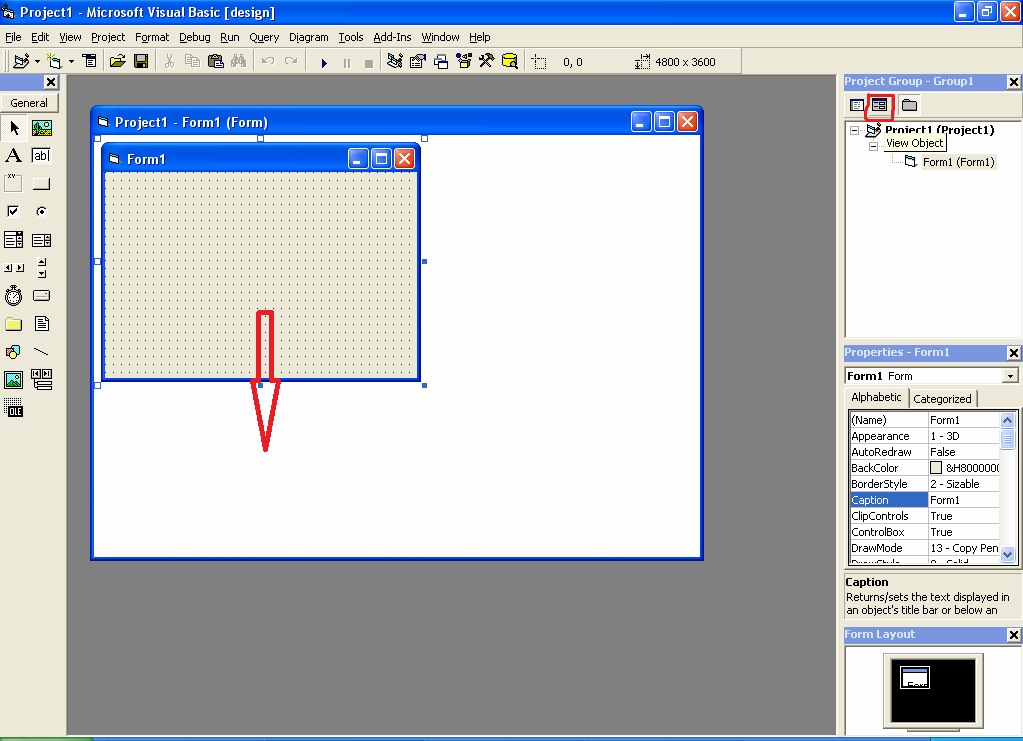Viewport: 1023px width, 741px height.
Task: Start the program with Run button
Action: tap(324, 63)
